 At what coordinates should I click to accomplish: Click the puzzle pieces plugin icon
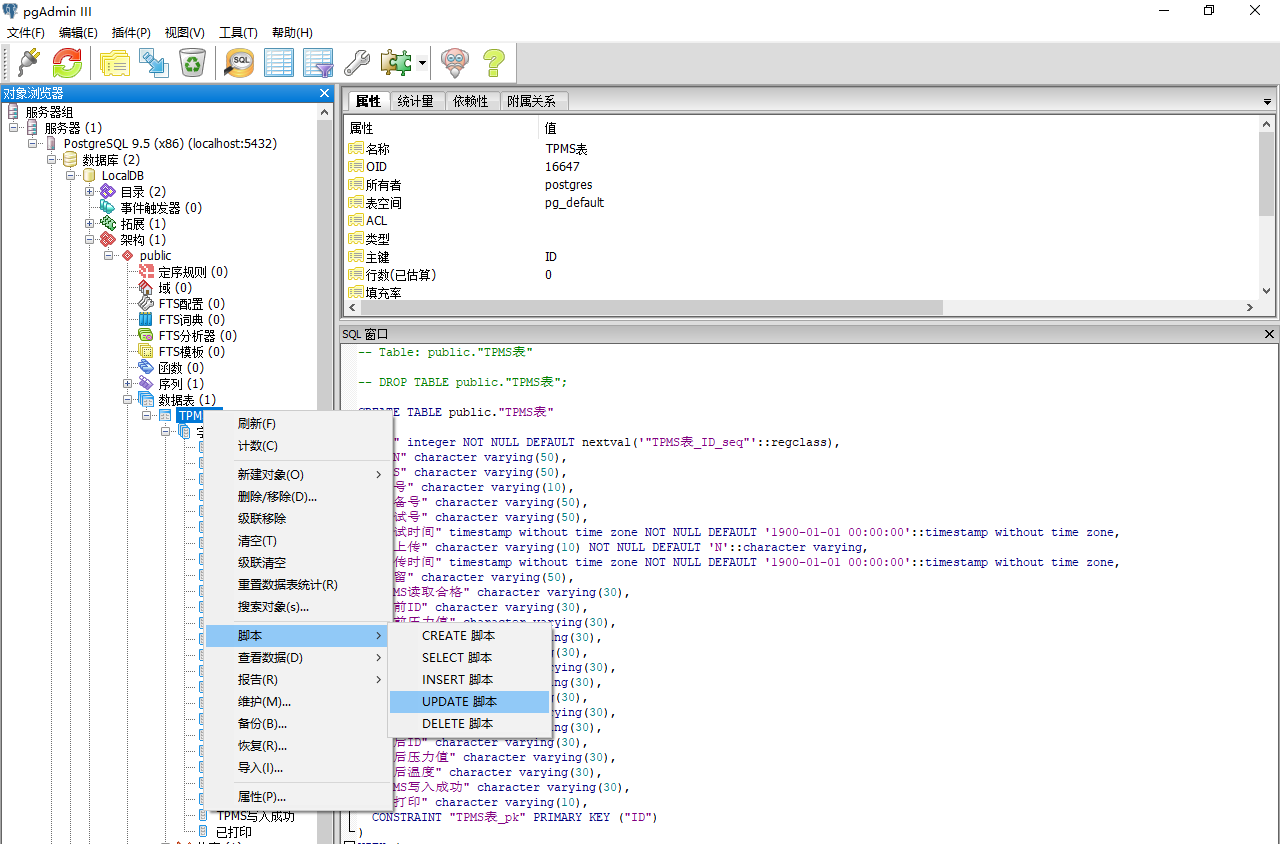click(396, 63)
